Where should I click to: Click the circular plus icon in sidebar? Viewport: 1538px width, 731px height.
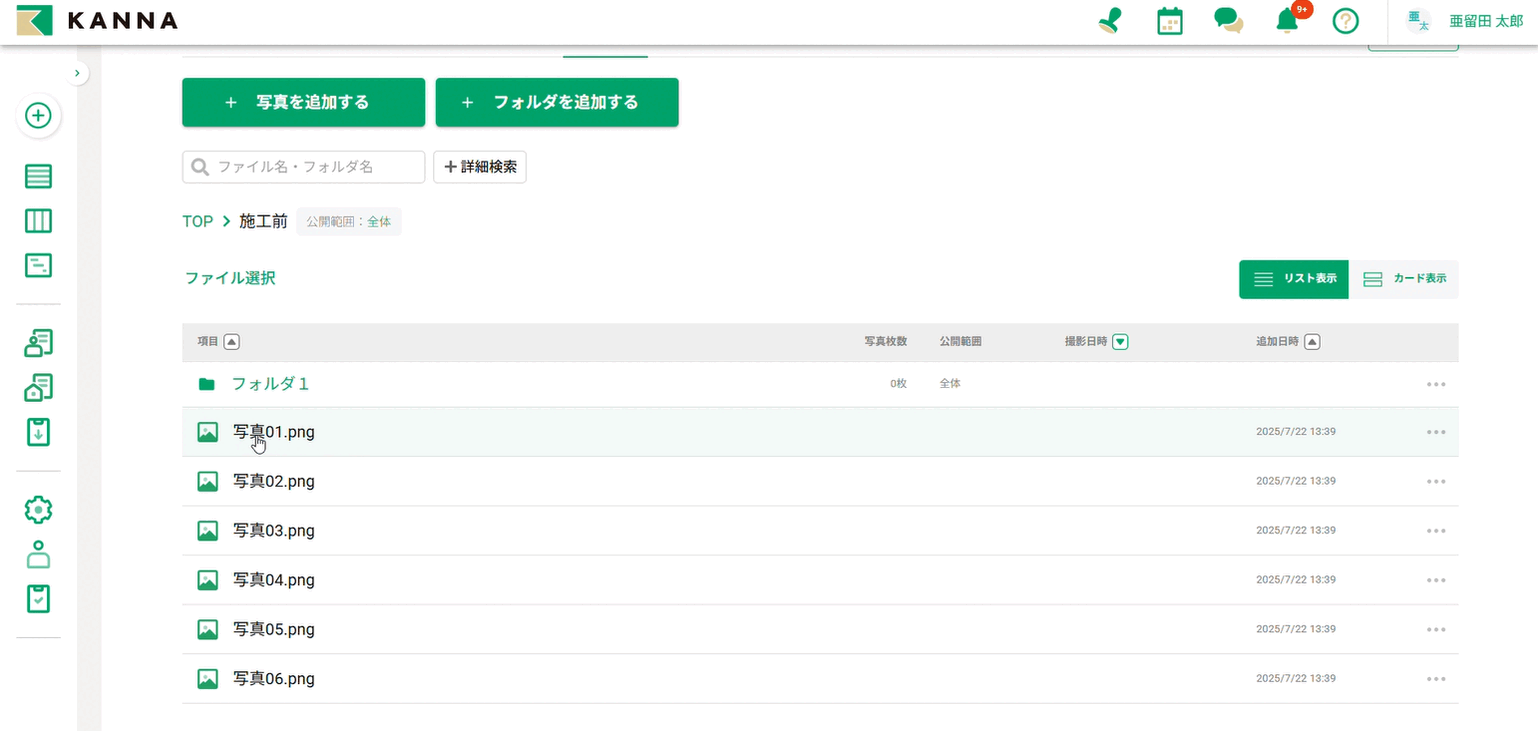pyautogui.click(x=38, y=116)
